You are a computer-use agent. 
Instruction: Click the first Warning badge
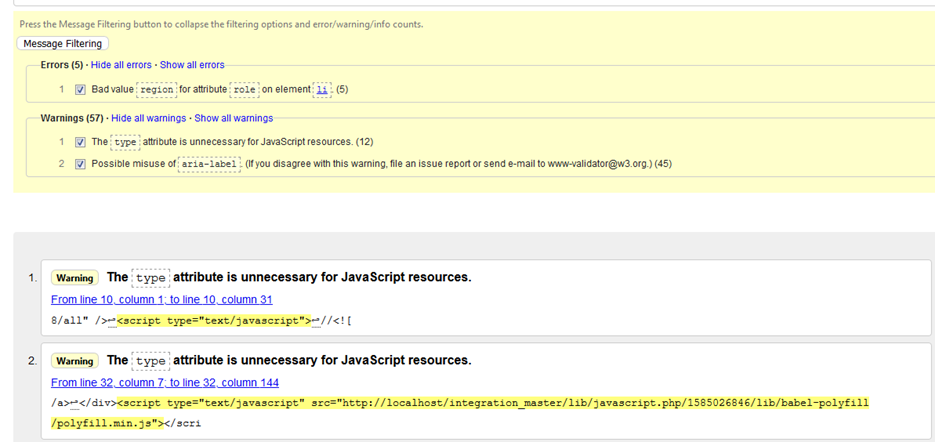pyautogui.click(x=75, y=278)
